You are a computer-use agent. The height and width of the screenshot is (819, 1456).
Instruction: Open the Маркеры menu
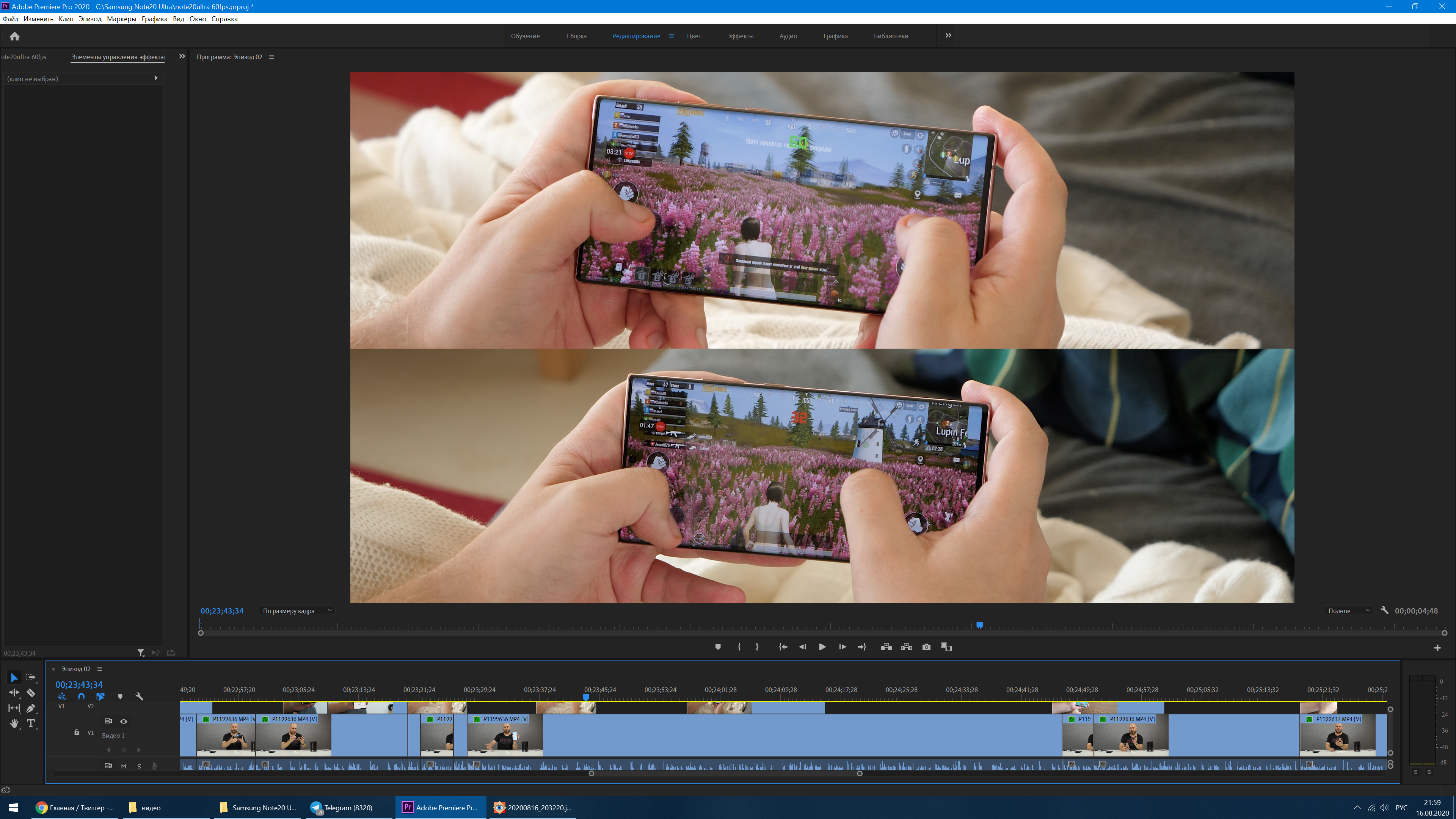tap(121, 19)
